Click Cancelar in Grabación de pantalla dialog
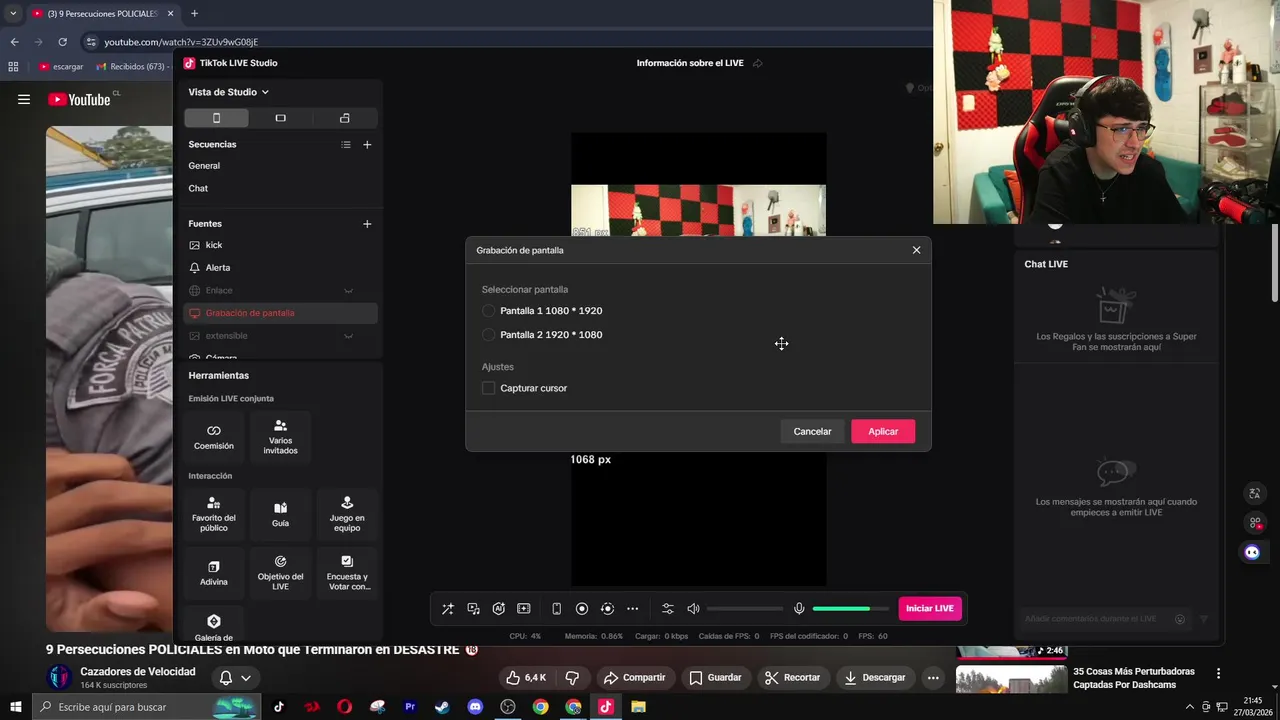 812,431
